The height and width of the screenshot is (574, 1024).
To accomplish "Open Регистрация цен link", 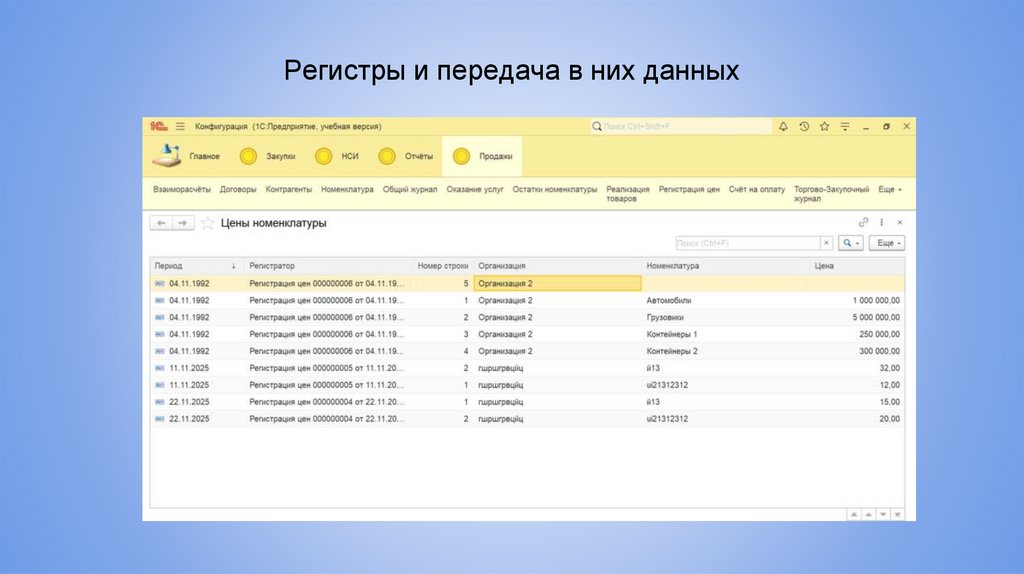I will coord(689,189).
